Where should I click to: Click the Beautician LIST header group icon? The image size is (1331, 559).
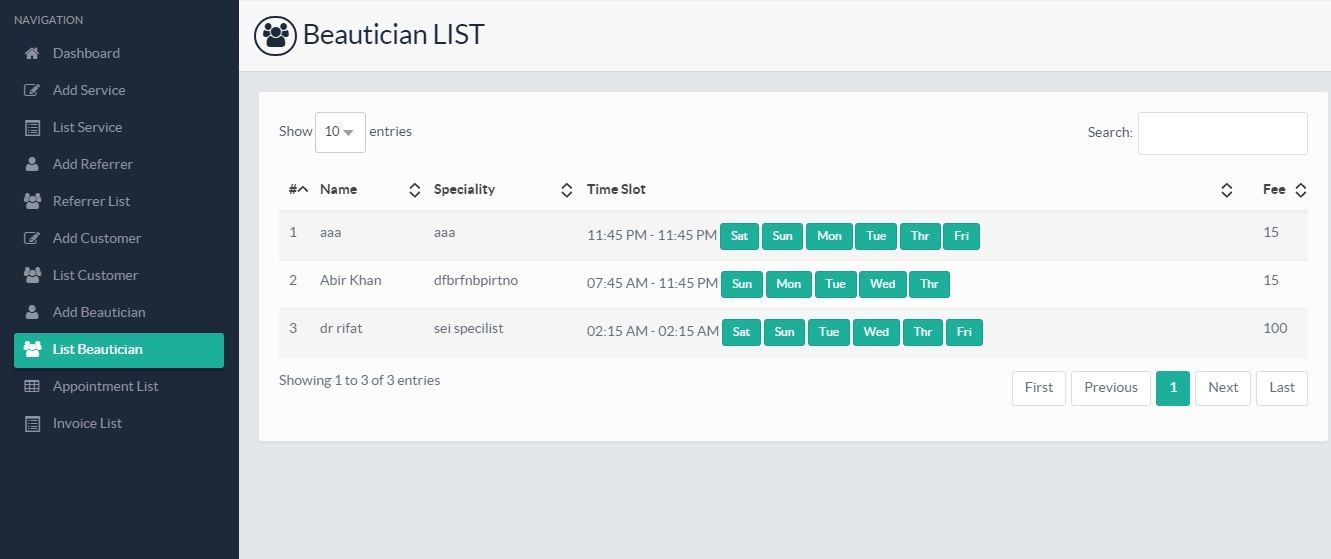[275, 35]
